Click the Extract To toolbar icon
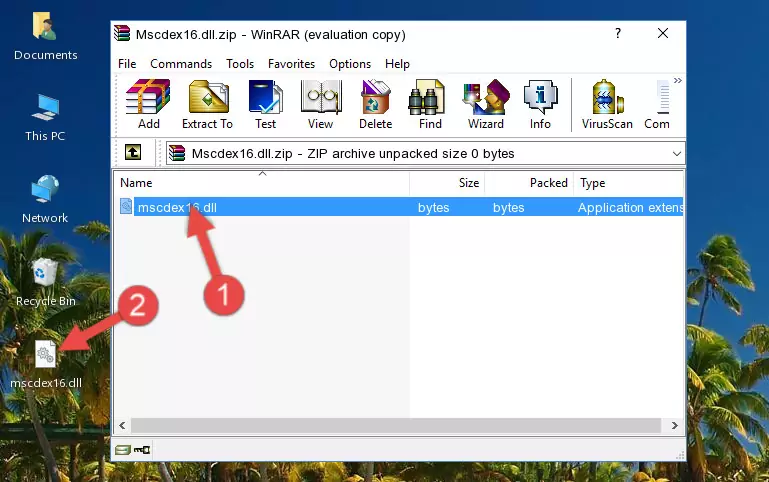This screenshot has width=769, height=482. click(207, 104)
